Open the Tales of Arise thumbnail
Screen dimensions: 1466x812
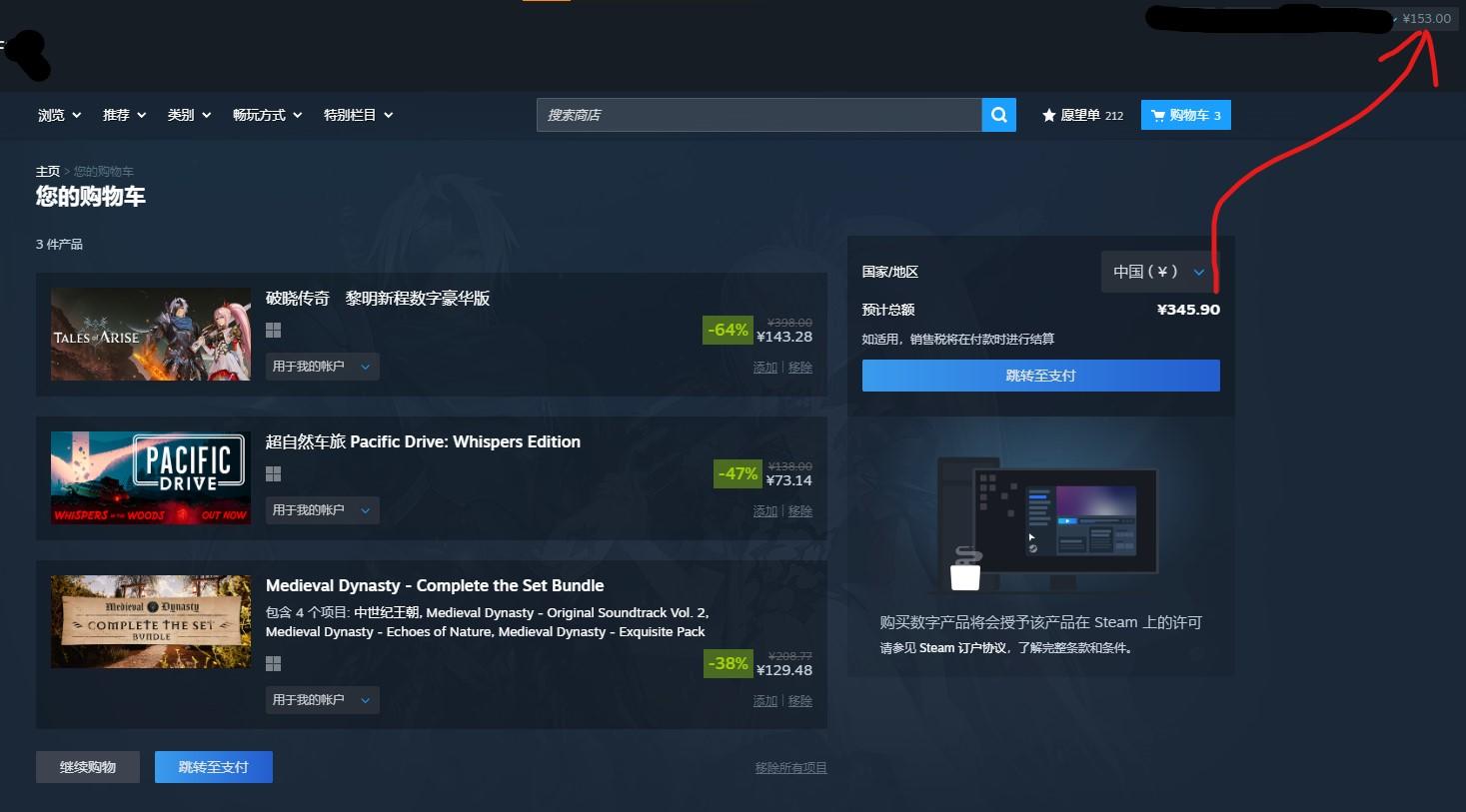(151, 335)
